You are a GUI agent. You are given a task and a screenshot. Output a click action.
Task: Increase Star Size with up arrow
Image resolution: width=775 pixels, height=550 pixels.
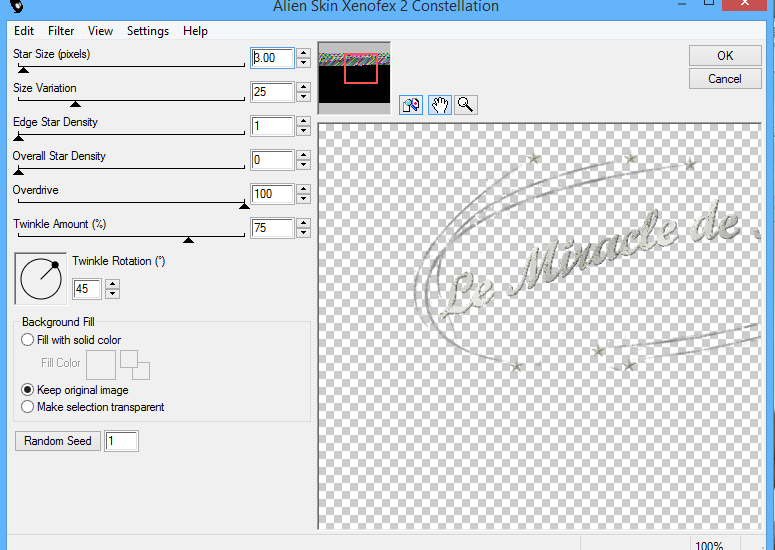pyautogui.click(x=304, y=54)
